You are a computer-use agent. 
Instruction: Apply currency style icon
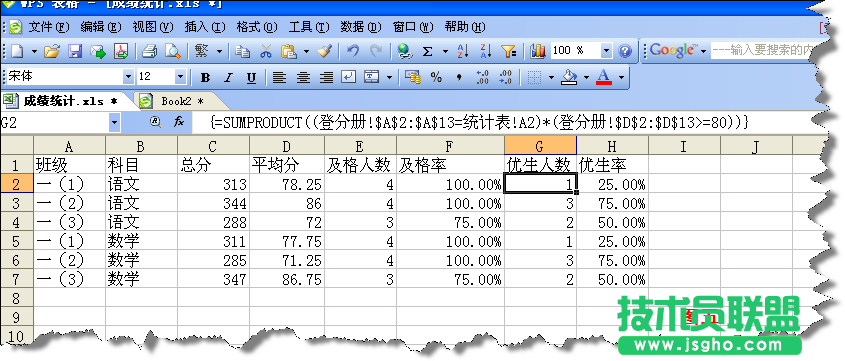coord(413,78)
